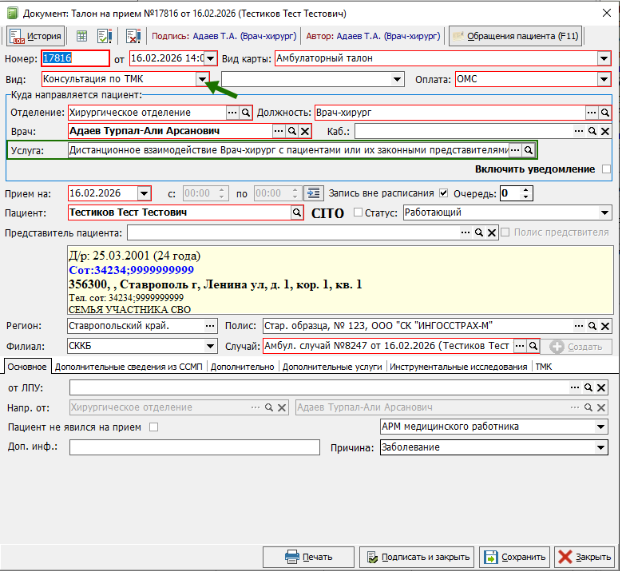Click the schedule picker icon beside time fields

[314, 193]
